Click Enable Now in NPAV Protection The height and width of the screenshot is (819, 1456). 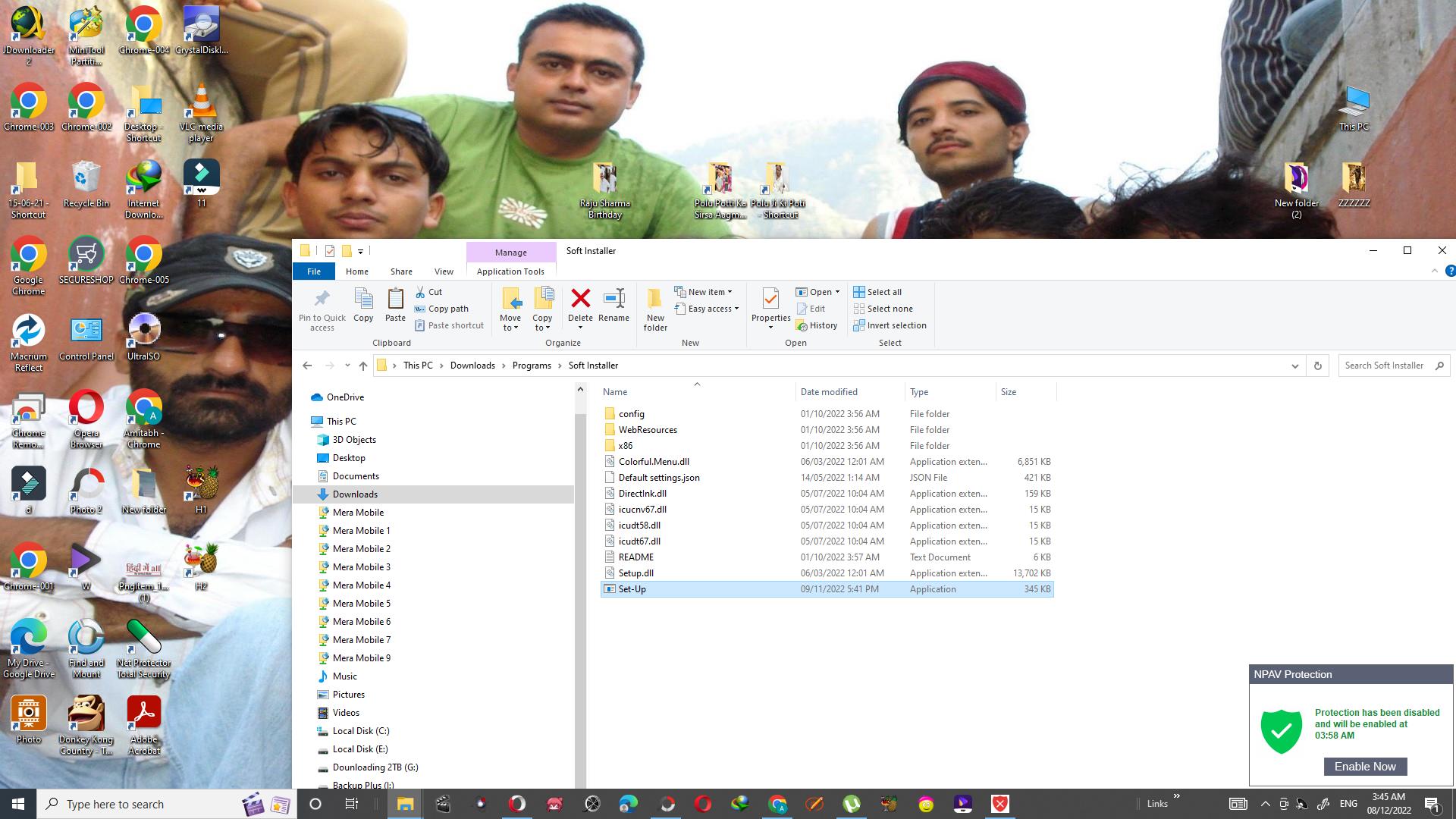click(x=1365, y=767)
